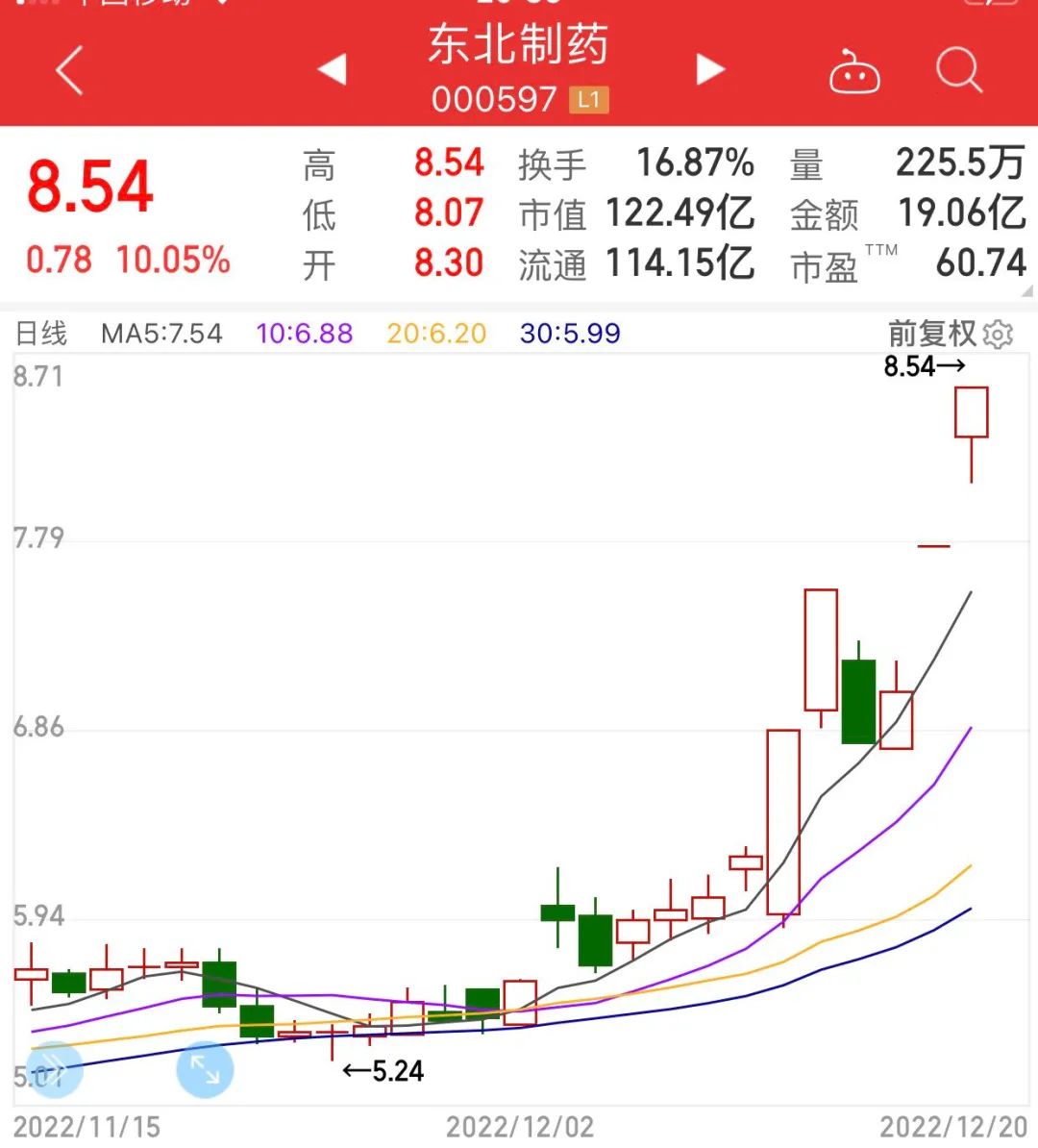Tap the 7.79 price axis label
The width and height of the screenshot is (1038, 1148).
tap(38, 538)
